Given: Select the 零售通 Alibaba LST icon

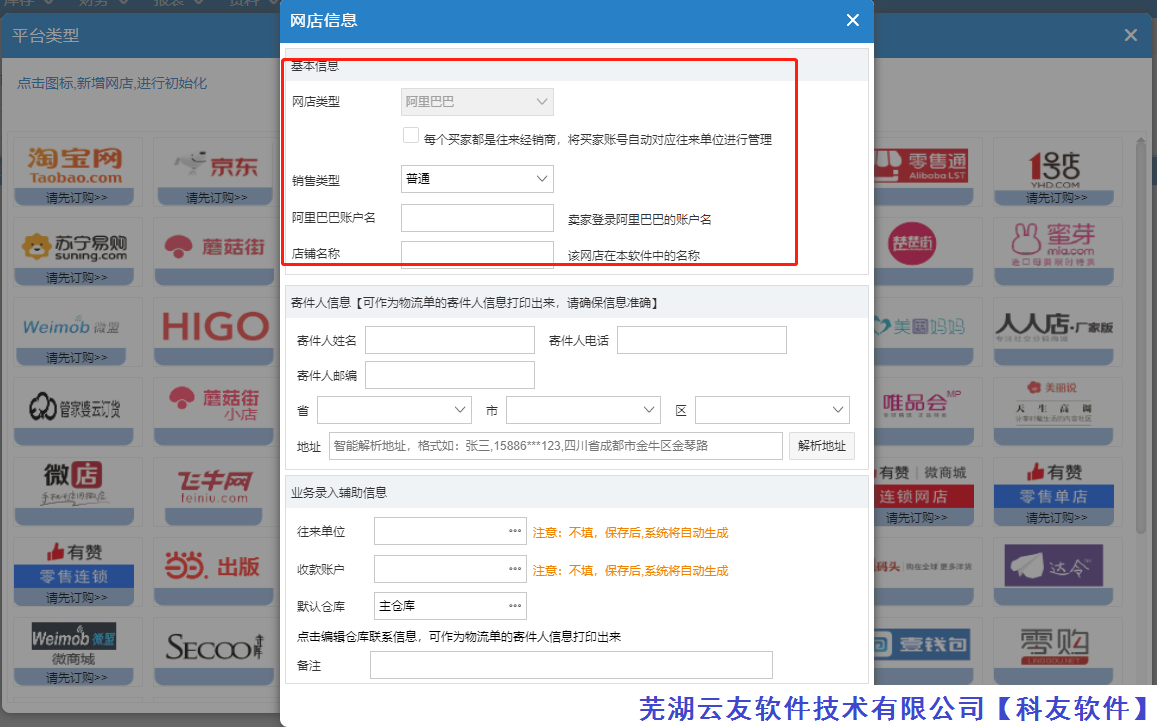Looking at the screenshot, I should point(922,165).
